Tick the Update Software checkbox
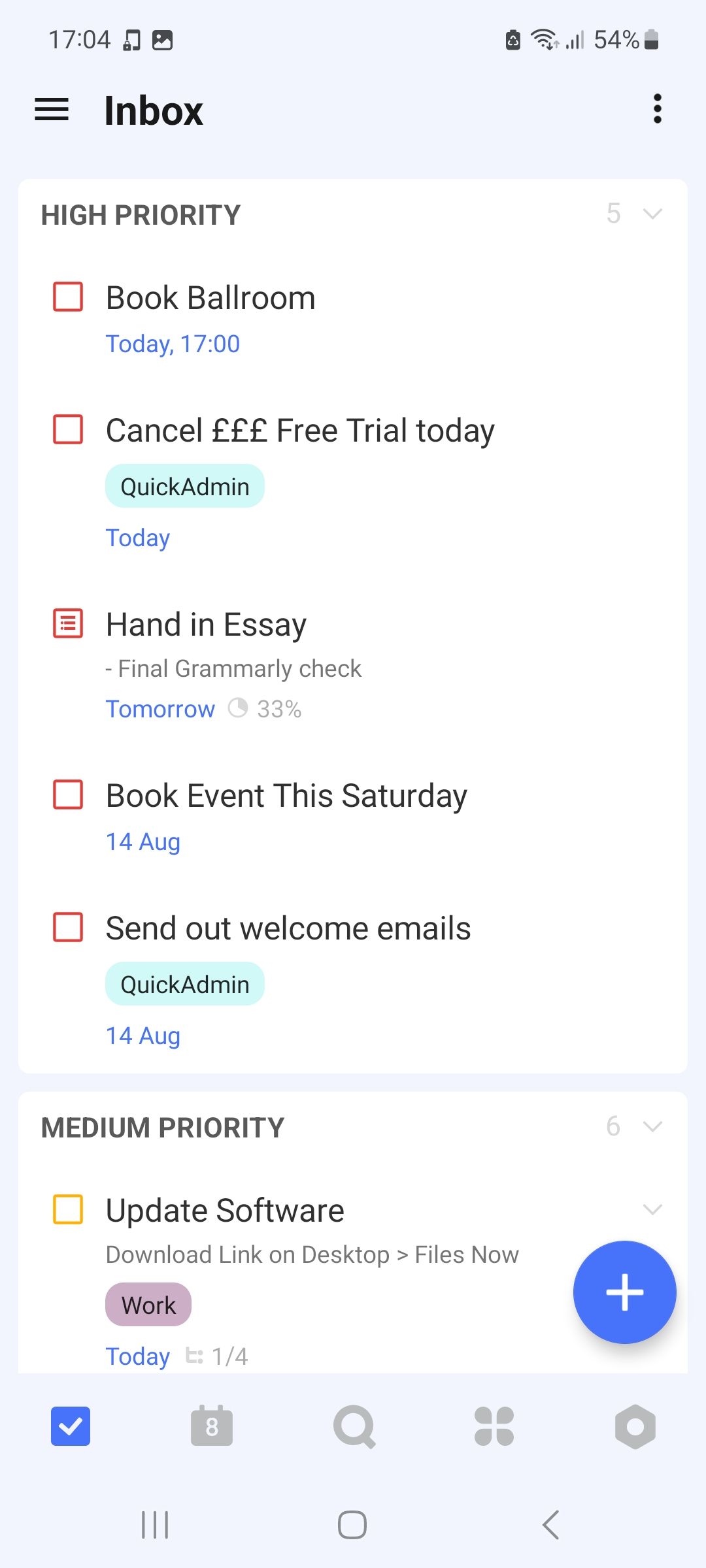The image size is (706, 1568). (x=68, y=1209)
